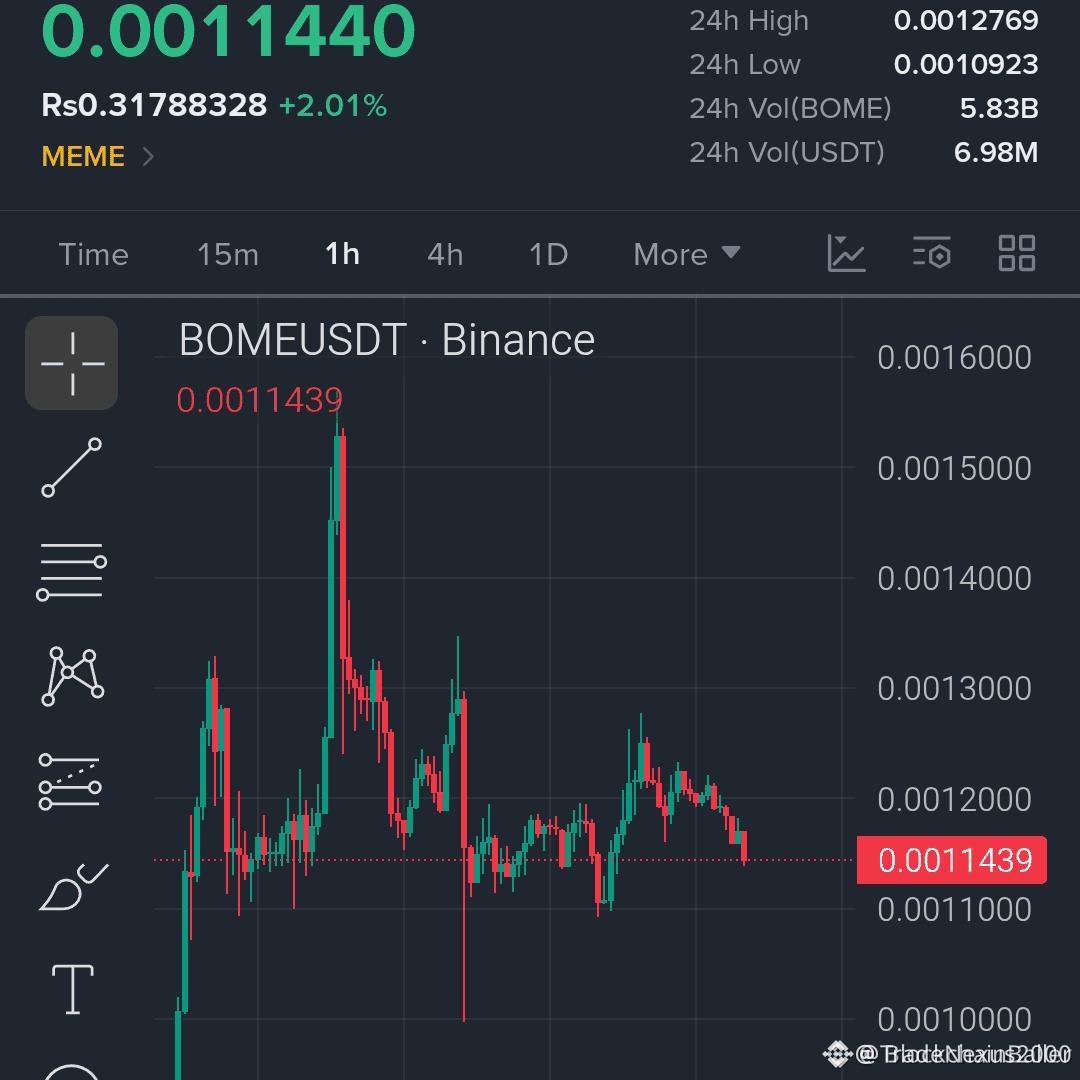Viewport: 1080px width, 1080px height.
Task: Click the large 0.0011440 price
Action: point(229,30)
